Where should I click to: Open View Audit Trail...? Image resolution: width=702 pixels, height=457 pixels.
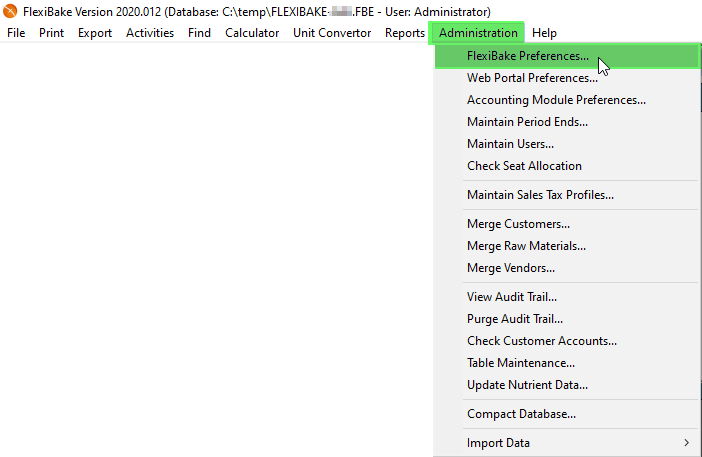point(567,297)
